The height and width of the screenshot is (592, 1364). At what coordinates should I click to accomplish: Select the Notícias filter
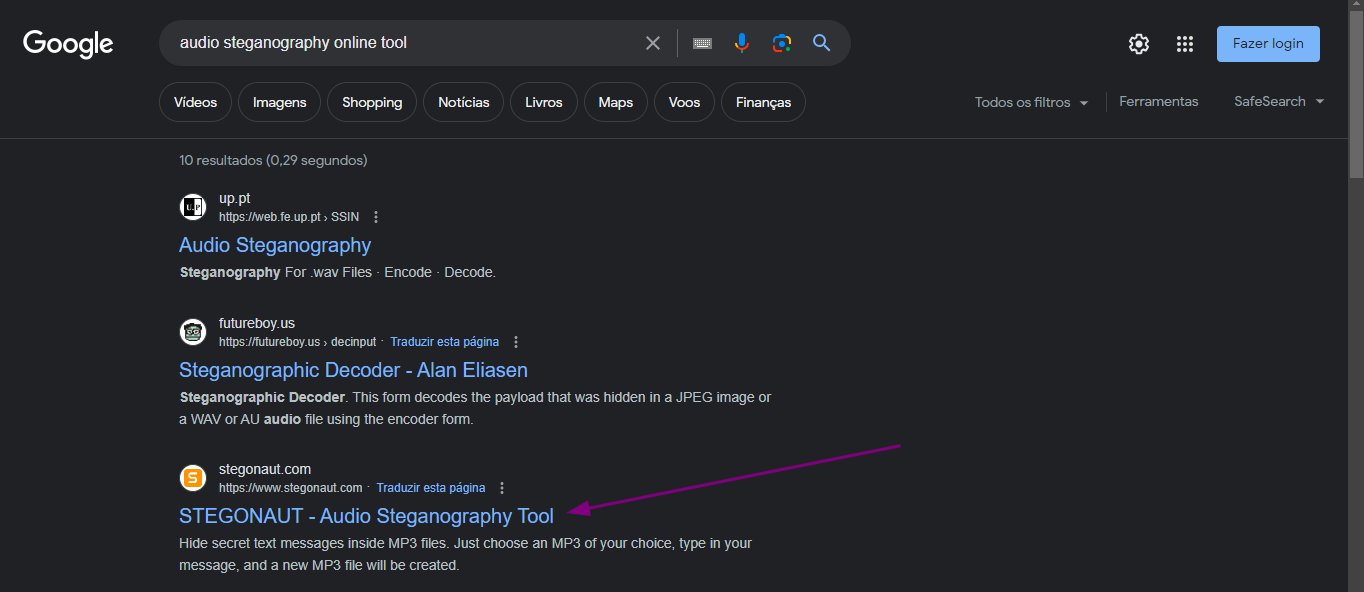464,102
